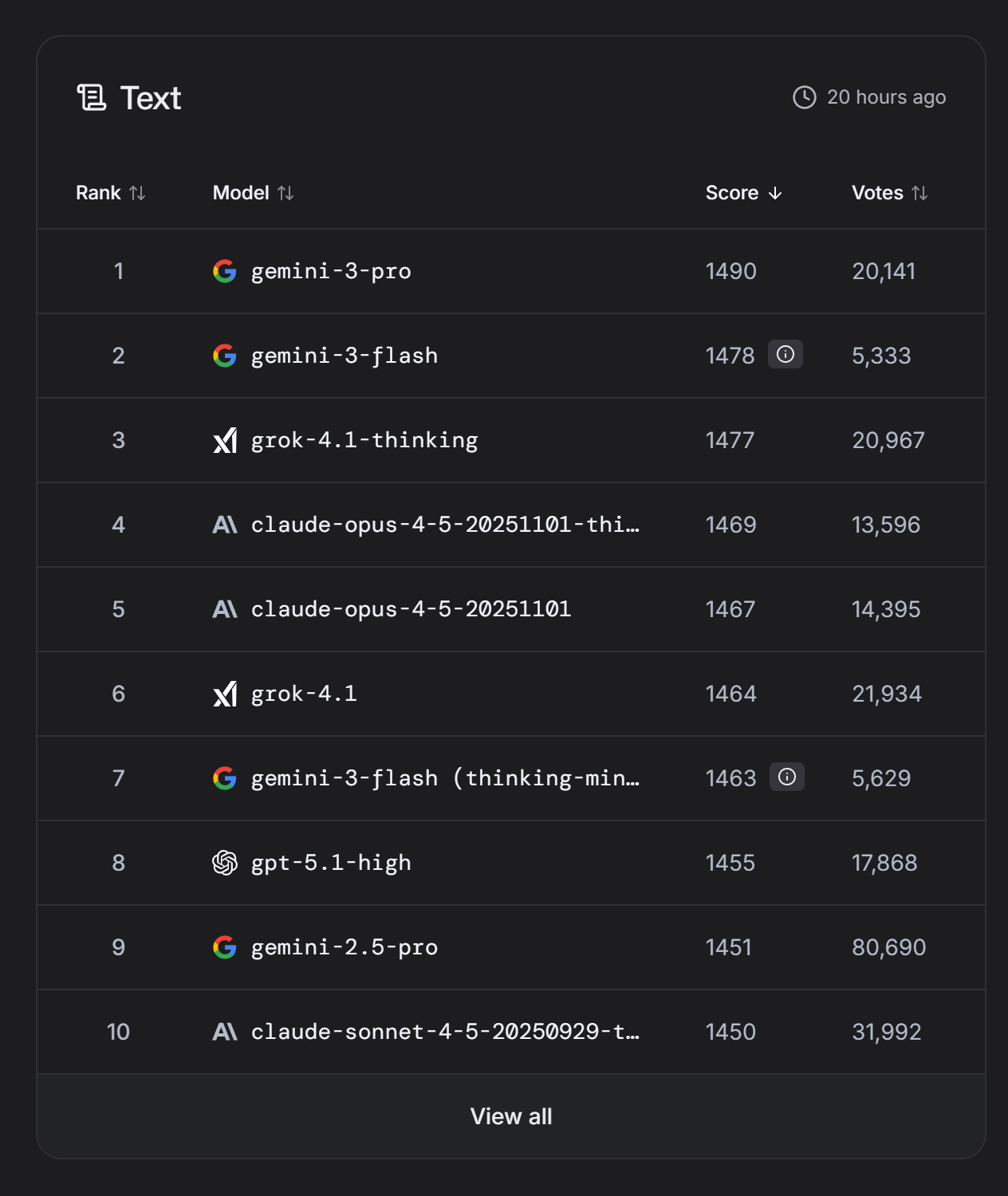Click the Google logo beside gemini-3-pro
The width and height of the screenshot is (1008, 1196).
[225, 271]
